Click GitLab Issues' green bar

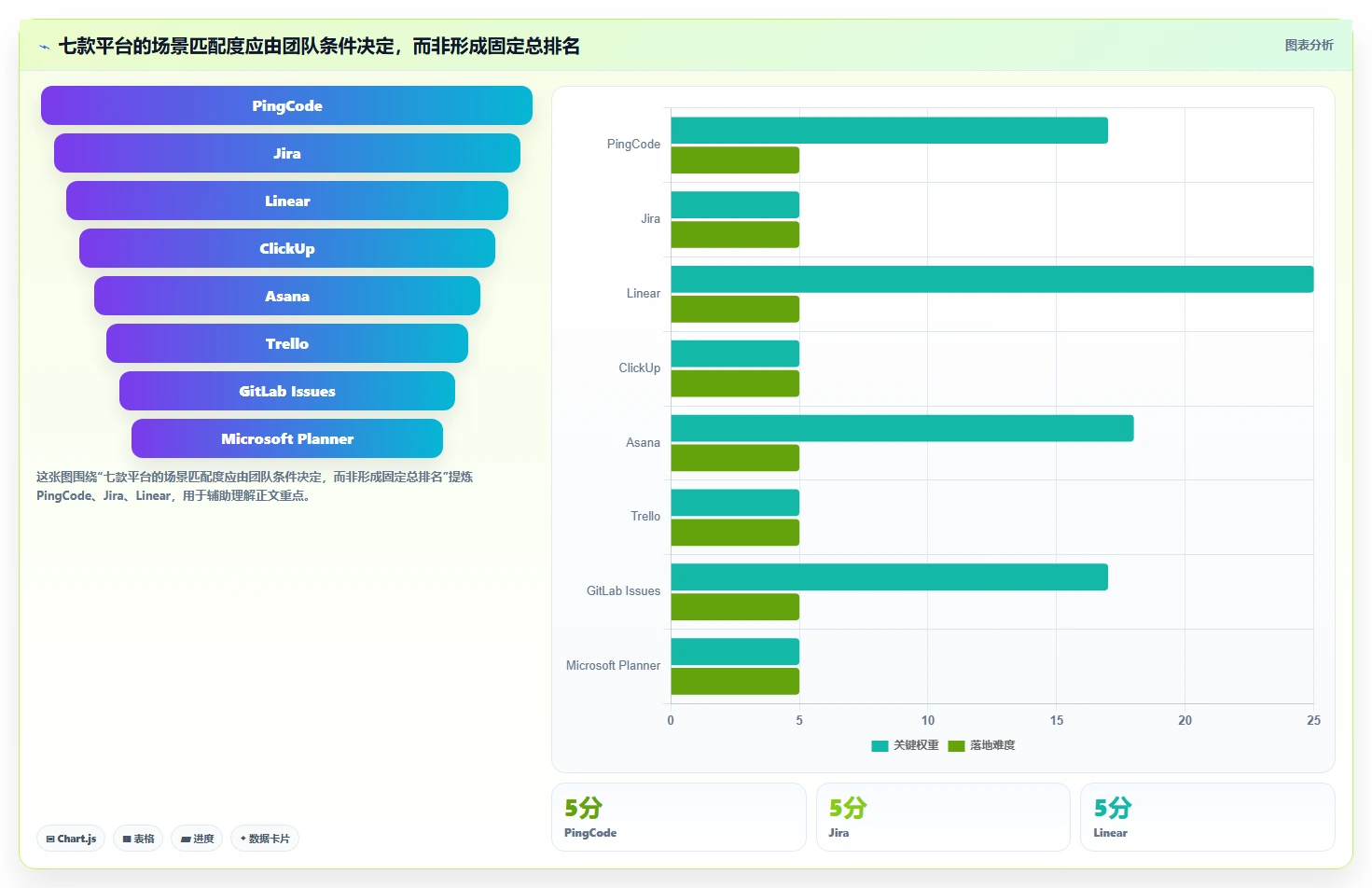pos(735,607)
